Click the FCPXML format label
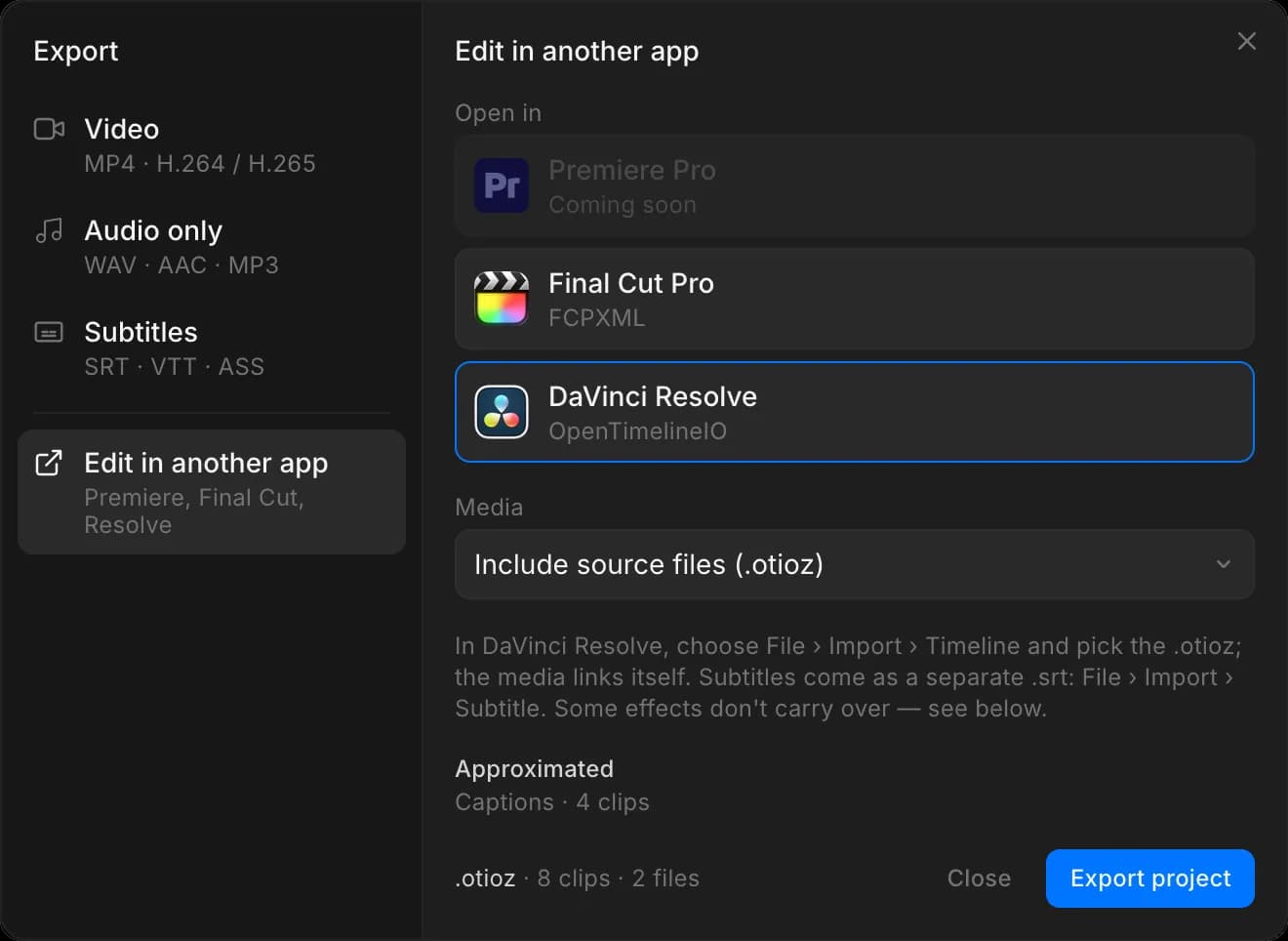Image resolution: width=1288 pixels, height=941 pixels. point(597,318)
